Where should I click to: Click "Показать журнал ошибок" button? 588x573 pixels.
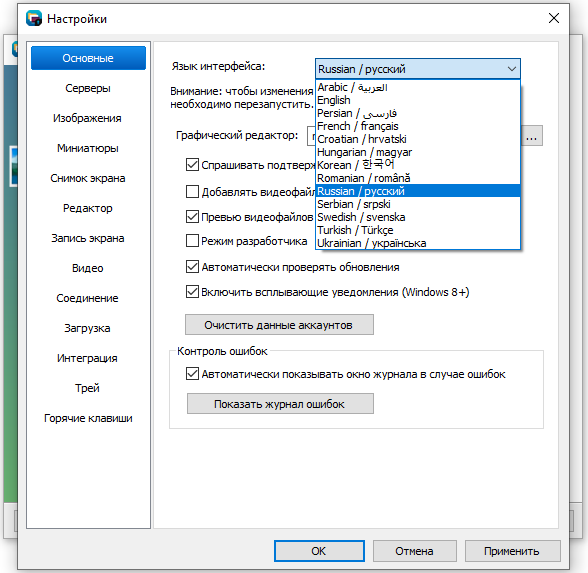(x=280, y=404)
